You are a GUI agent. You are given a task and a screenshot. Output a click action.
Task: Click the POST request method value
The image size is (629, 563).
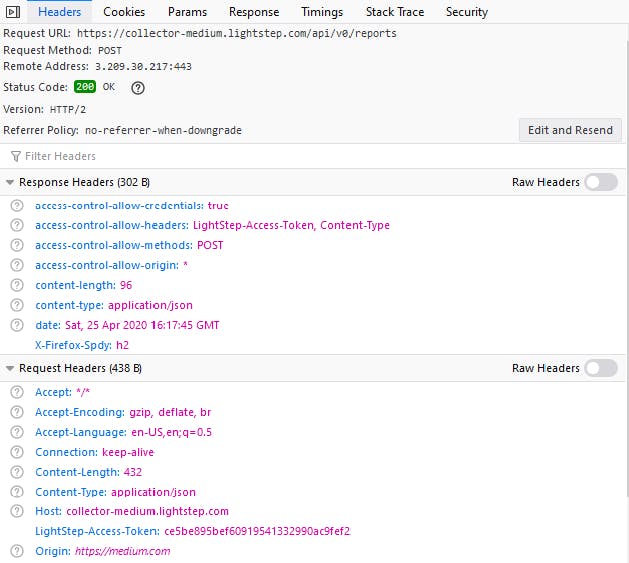(x=110, y=51)
